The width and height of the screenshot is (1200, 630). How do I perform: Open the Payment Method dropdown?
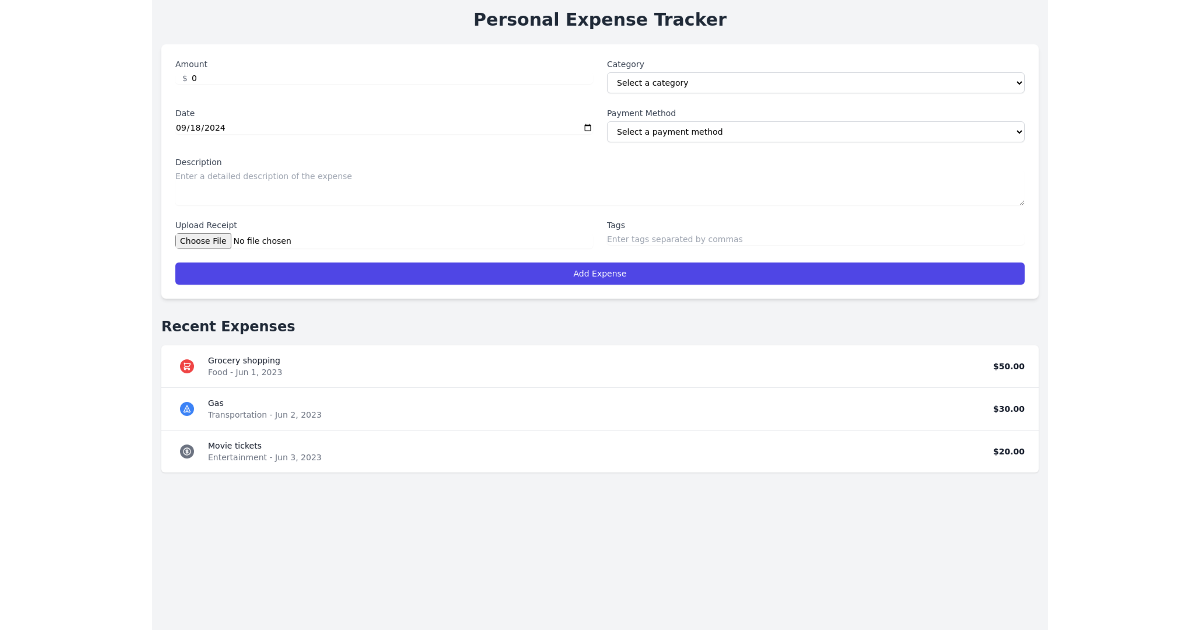[x=815, y=131]
